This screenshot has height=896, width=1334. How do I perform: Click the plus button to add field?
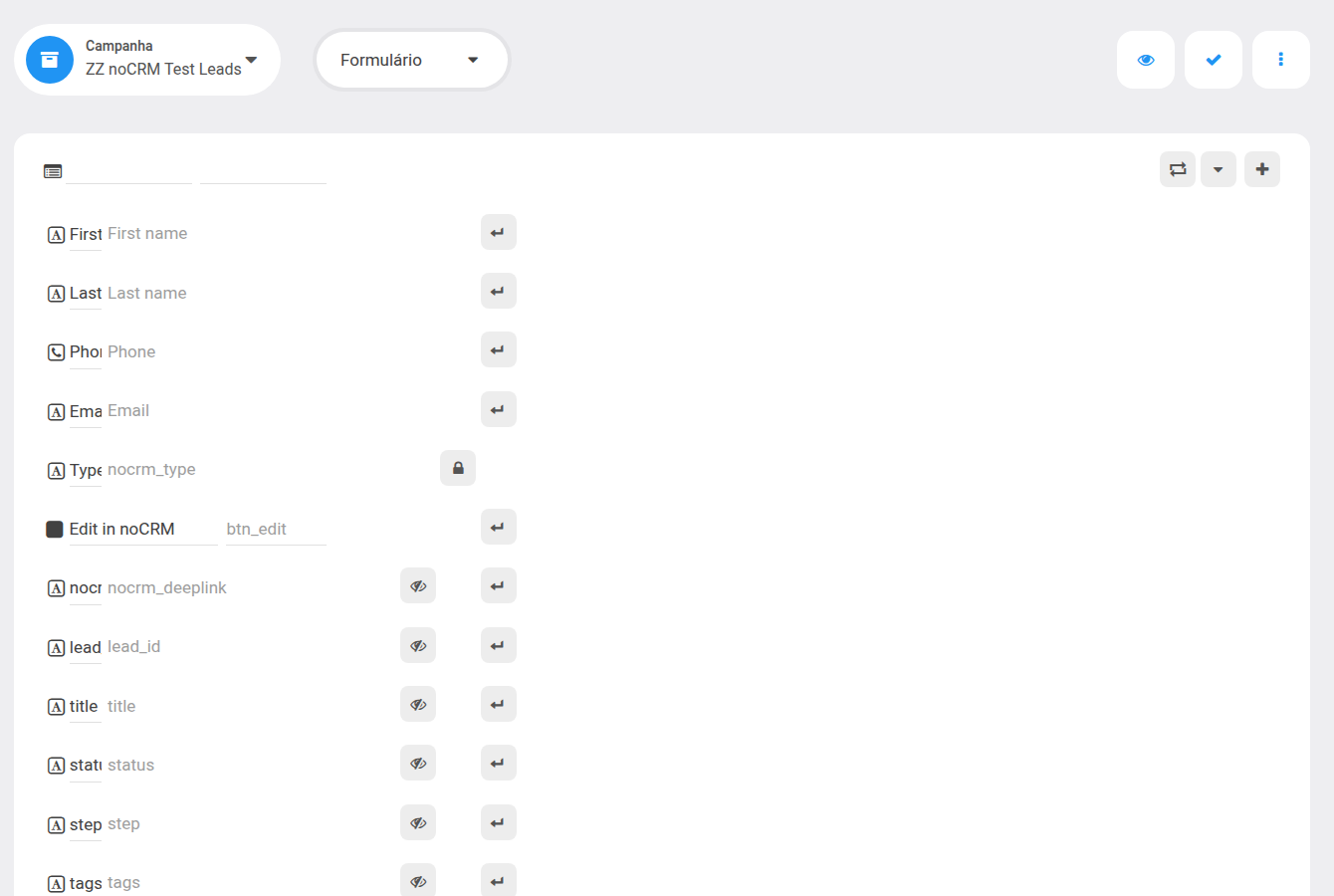click(x=1262, y=169)
